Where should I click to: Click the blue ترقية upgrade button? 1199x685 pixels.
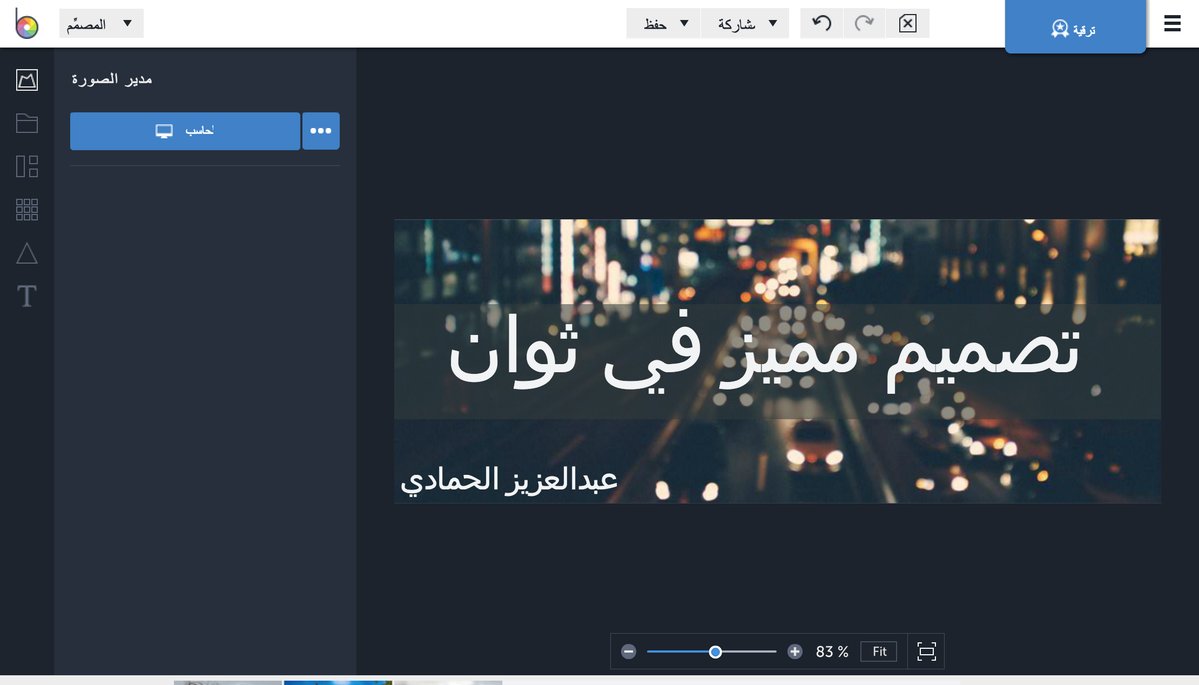coord(1075,29)
